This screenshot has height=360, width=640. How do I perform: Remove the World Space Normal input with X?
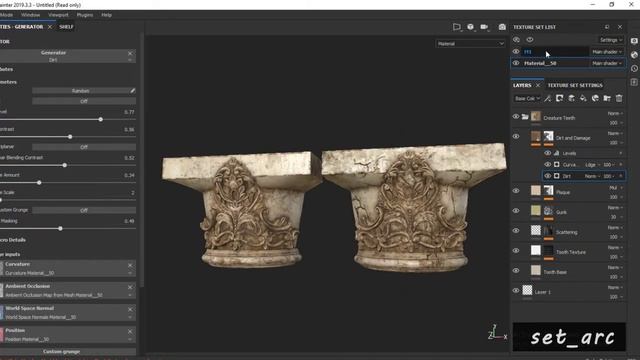(130, 309)
